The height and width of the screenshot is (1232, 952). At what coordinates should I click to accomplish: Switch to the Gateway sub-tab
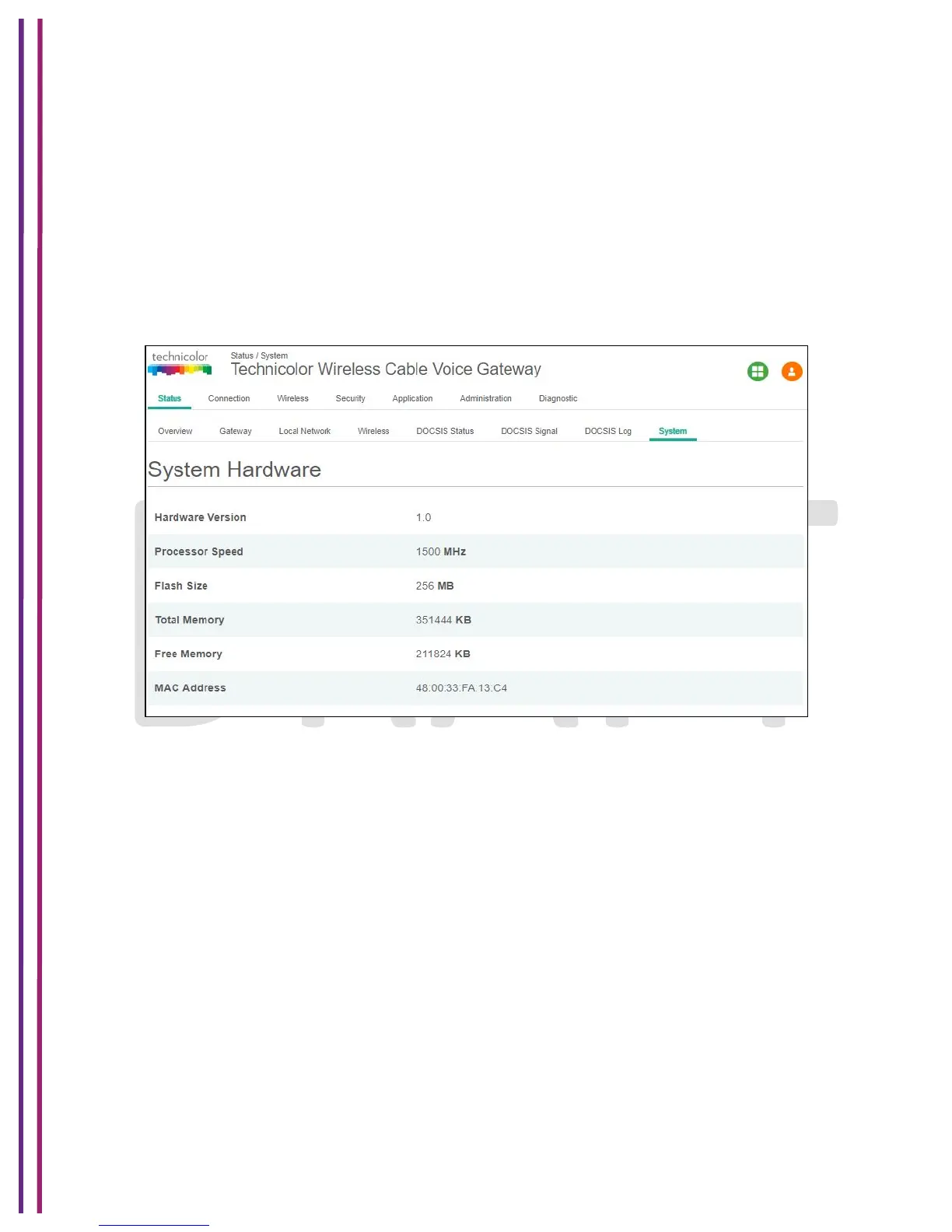point(236,431)
